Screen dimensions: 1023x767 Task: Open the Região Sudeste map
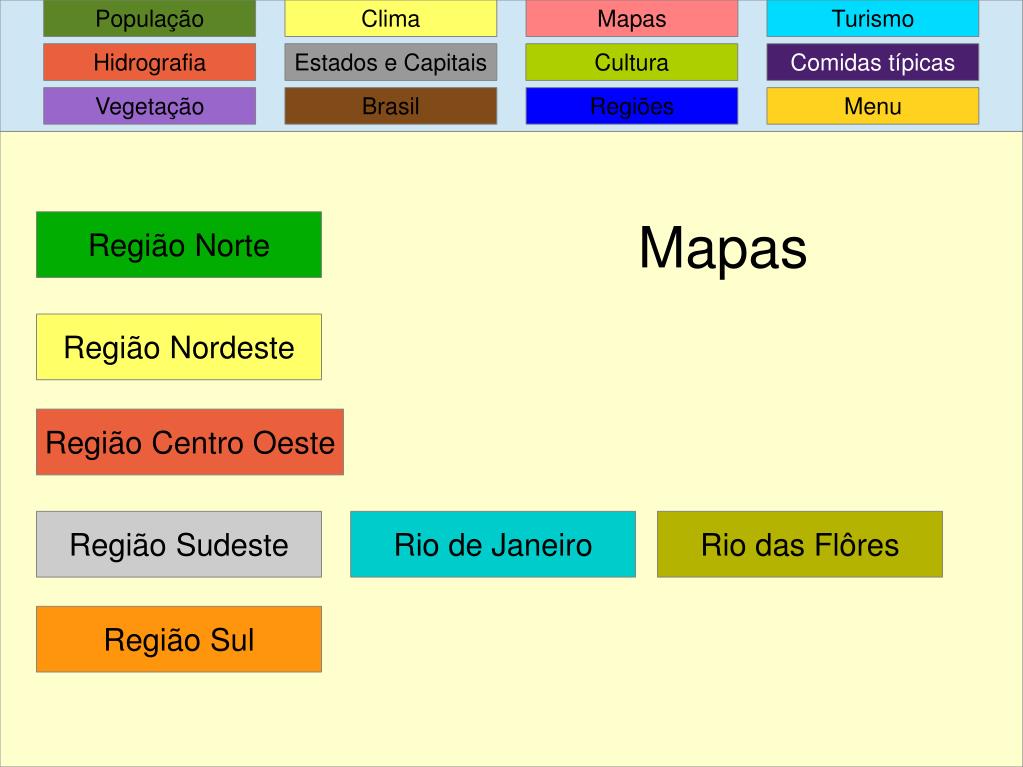(179, 544)
